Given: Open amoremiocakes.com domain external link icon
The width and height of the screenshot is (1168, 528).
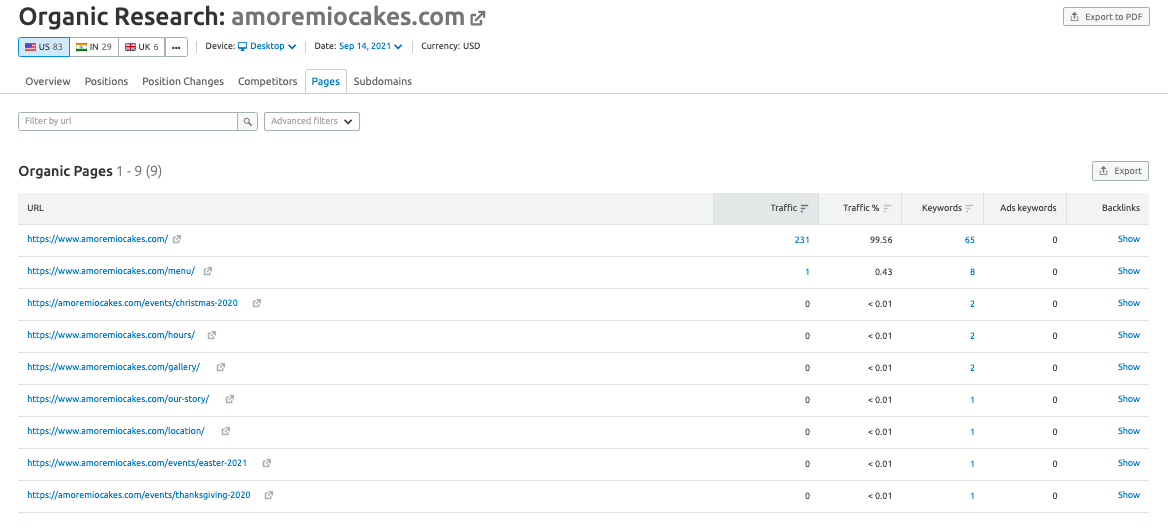Looking at the screenshot, I should coord(479,18).
